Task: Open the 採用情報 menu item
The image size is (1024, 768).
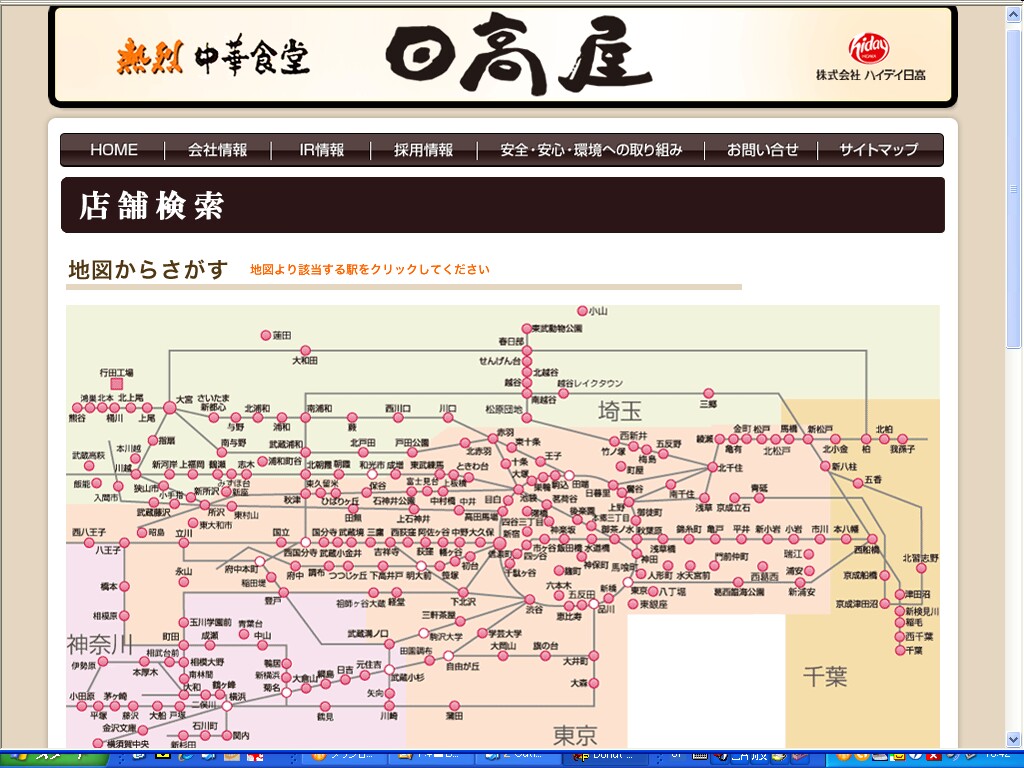Action: [423, 150]
